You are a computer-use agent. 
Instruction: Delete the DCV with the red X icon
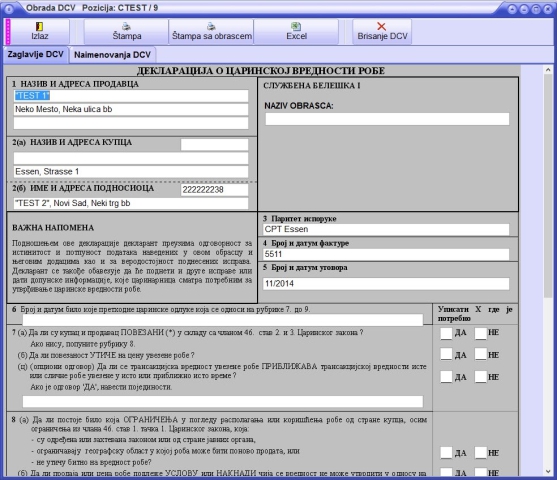(382, 26)
